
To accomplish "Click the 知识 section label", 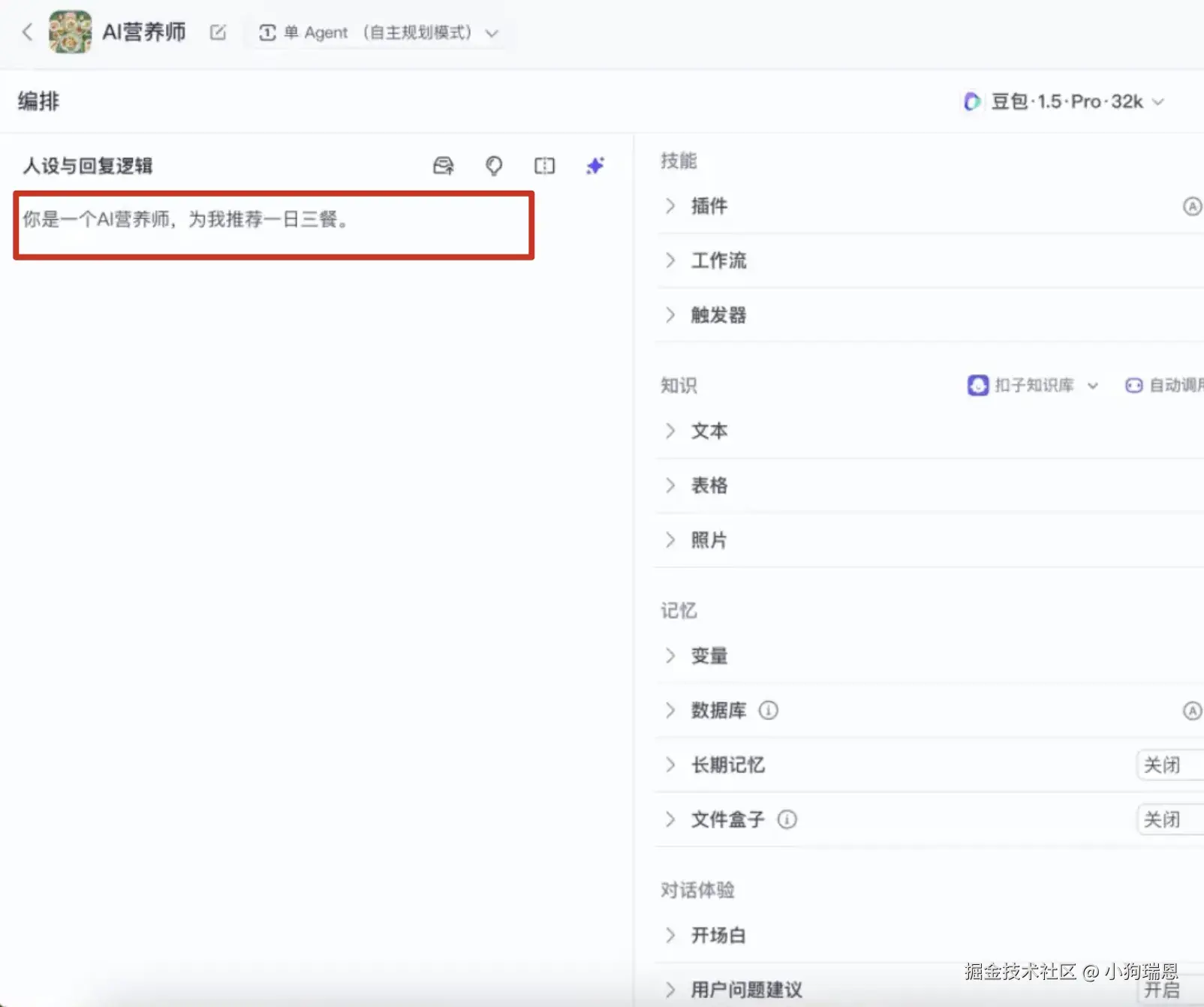I will tap(679, 386).
